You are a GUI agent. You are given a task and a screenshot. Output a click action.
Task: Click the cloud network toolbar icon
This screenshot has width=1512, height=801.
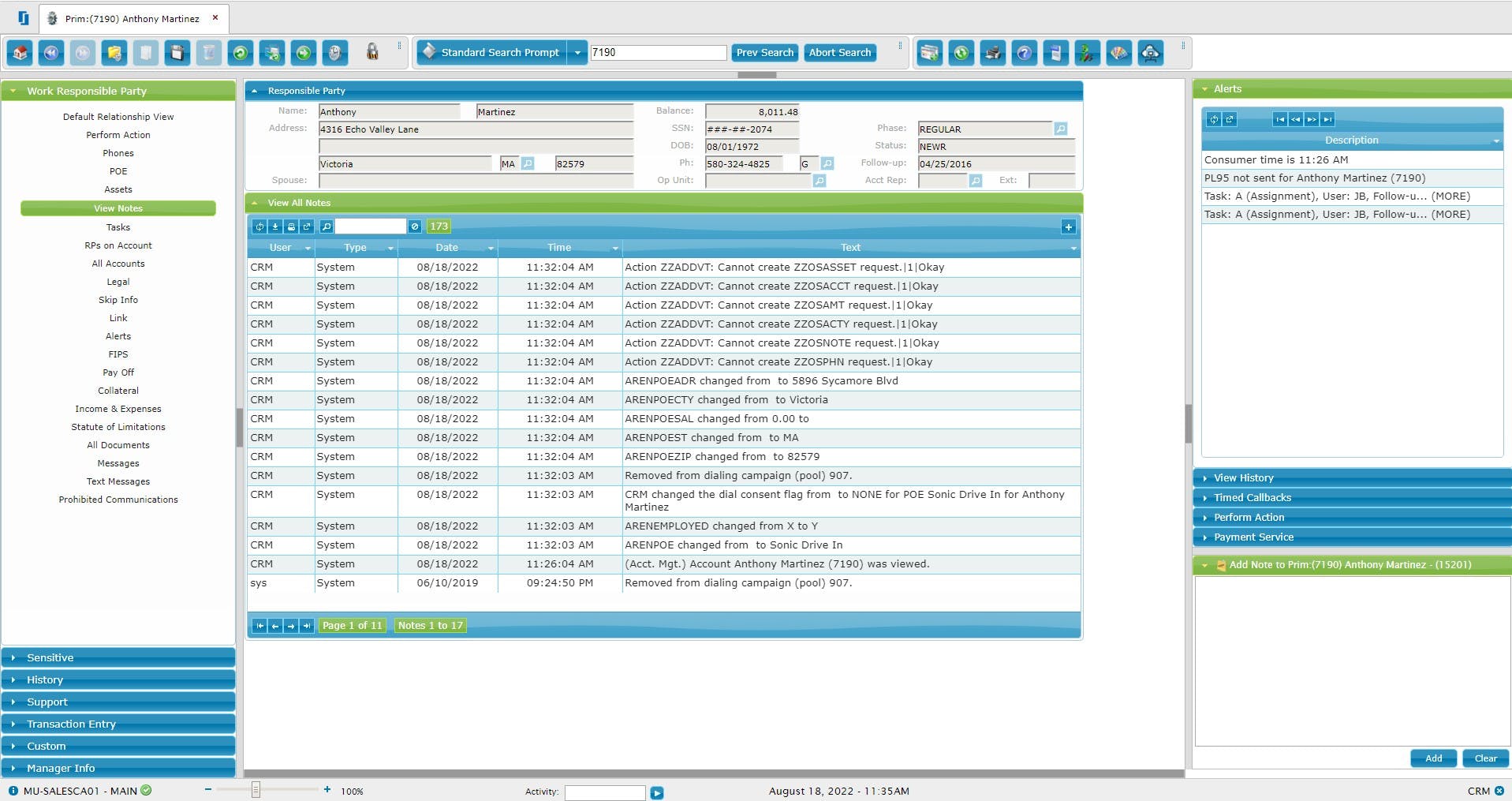click(1151, 53)
